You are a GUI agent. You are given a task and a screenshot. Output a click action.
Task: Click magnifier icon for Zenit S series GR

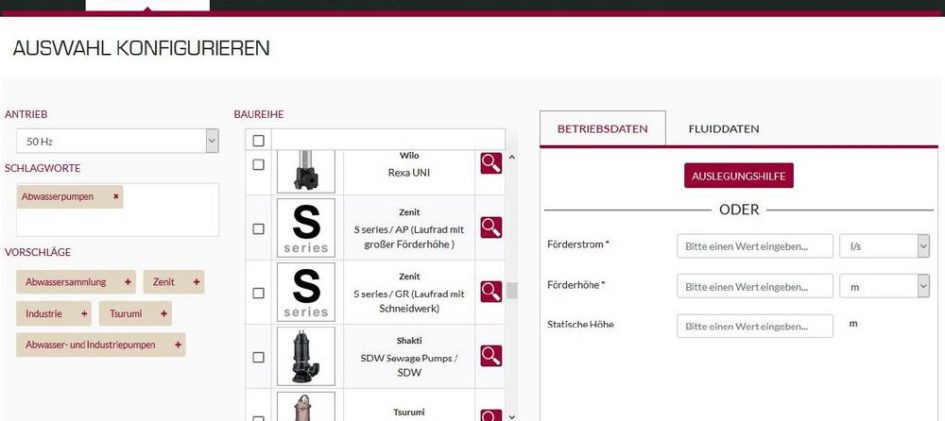490,291
